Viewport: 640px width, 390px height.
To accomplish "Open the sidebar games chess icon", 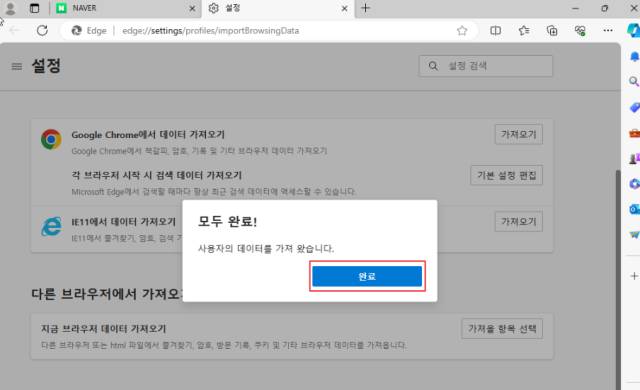I will click(634, 159).
